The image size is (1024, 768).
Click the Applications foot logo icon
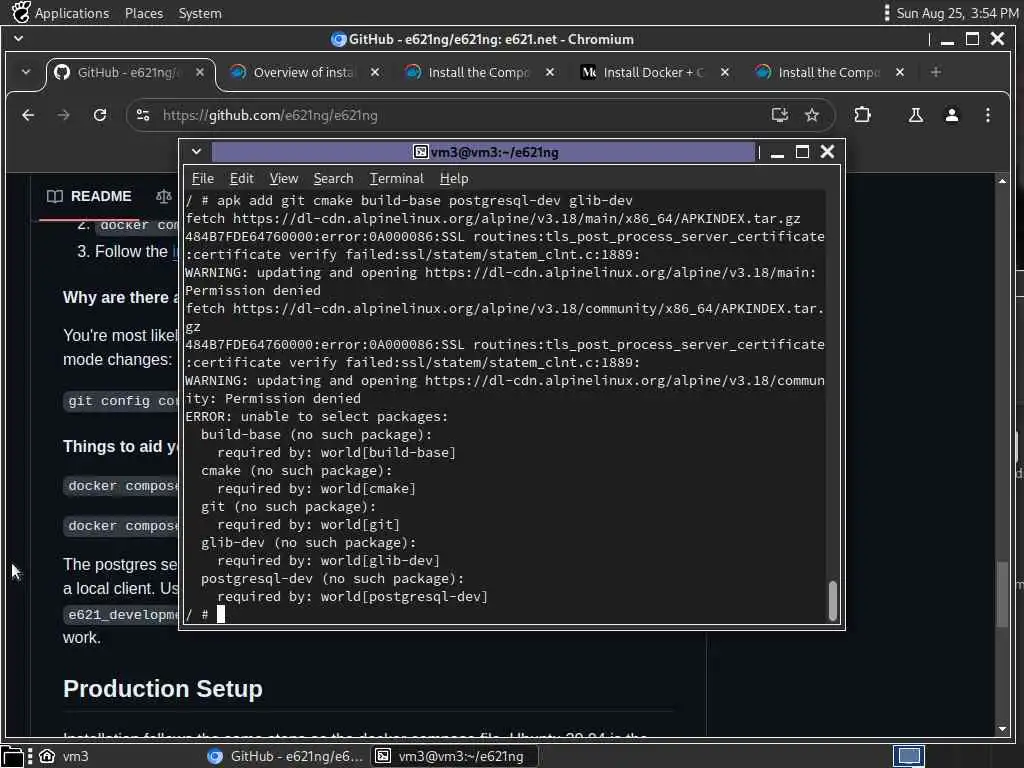coord(22,12)
